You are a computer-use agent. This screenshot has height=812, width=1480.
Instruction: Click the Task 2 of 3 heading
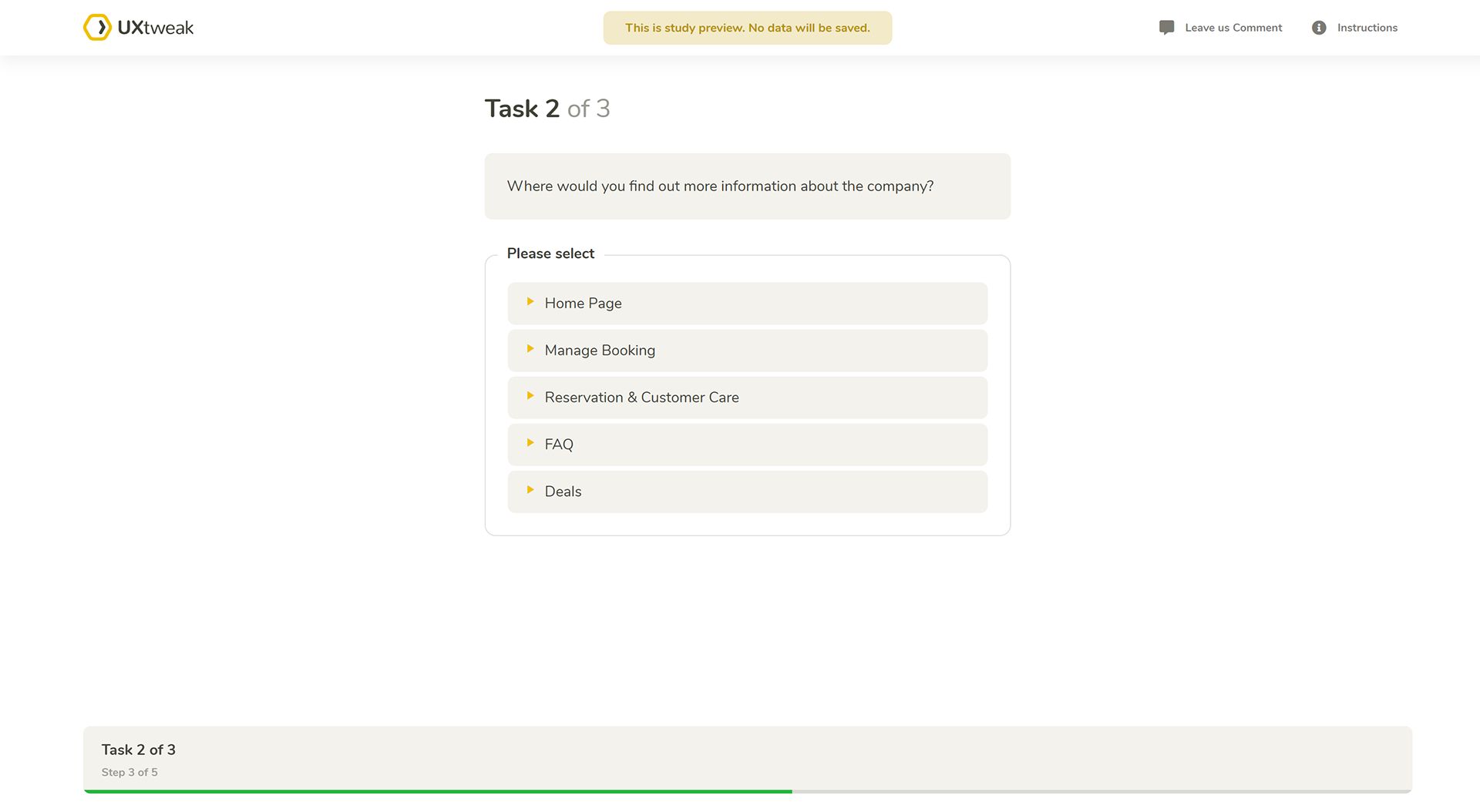tap(547, 109)
